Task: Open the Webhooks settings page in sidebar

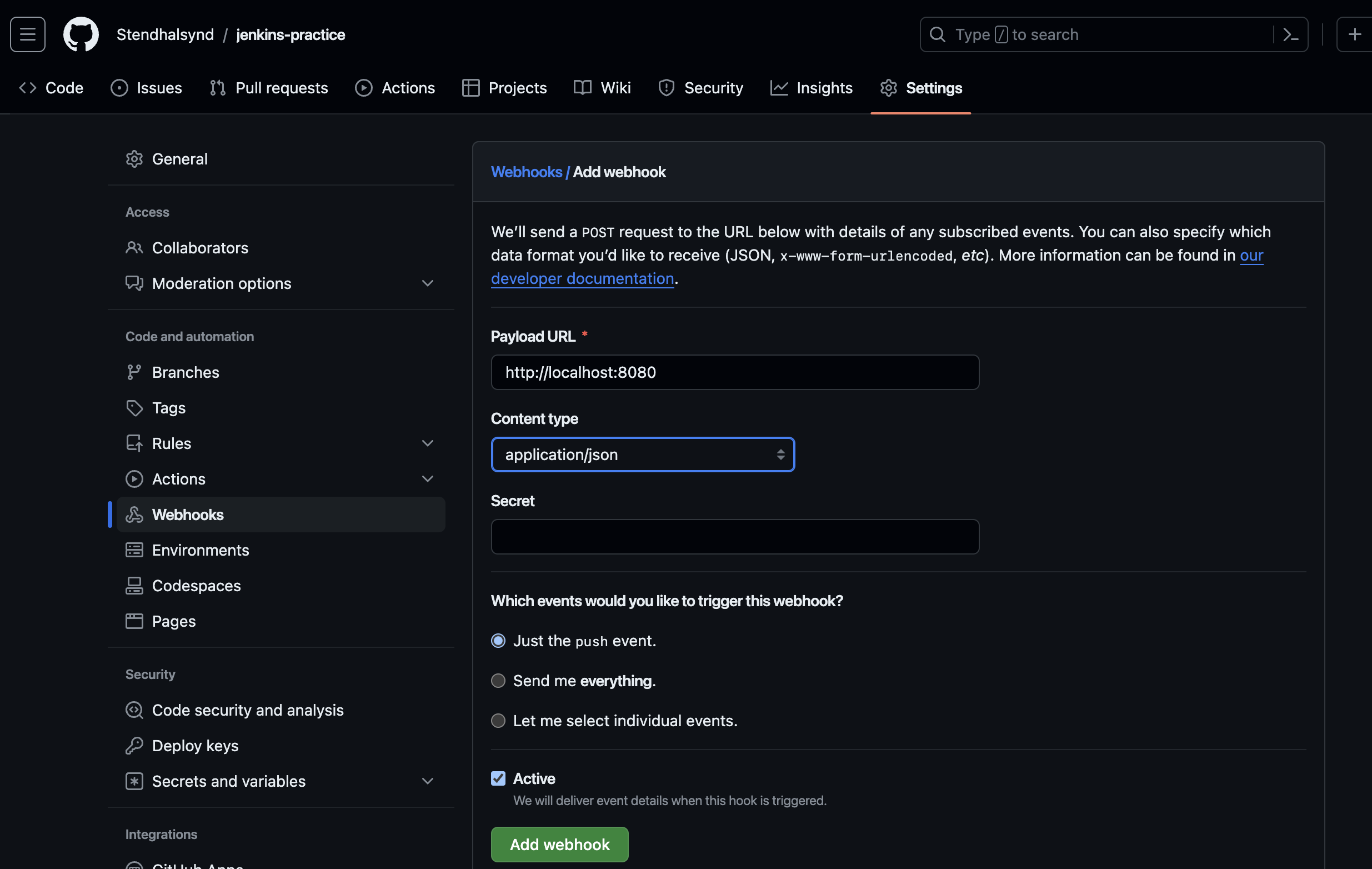Action: (281, 515)
